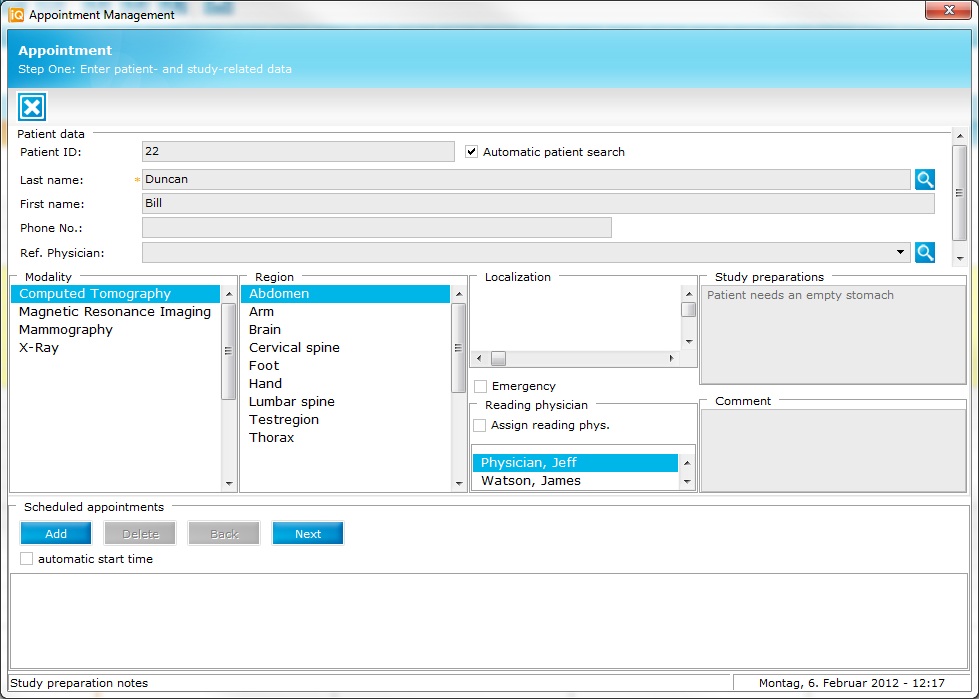Screen dimensions: 979x699
Task: Enable the automatic start time checkbox
Action: tap(27, 559)
